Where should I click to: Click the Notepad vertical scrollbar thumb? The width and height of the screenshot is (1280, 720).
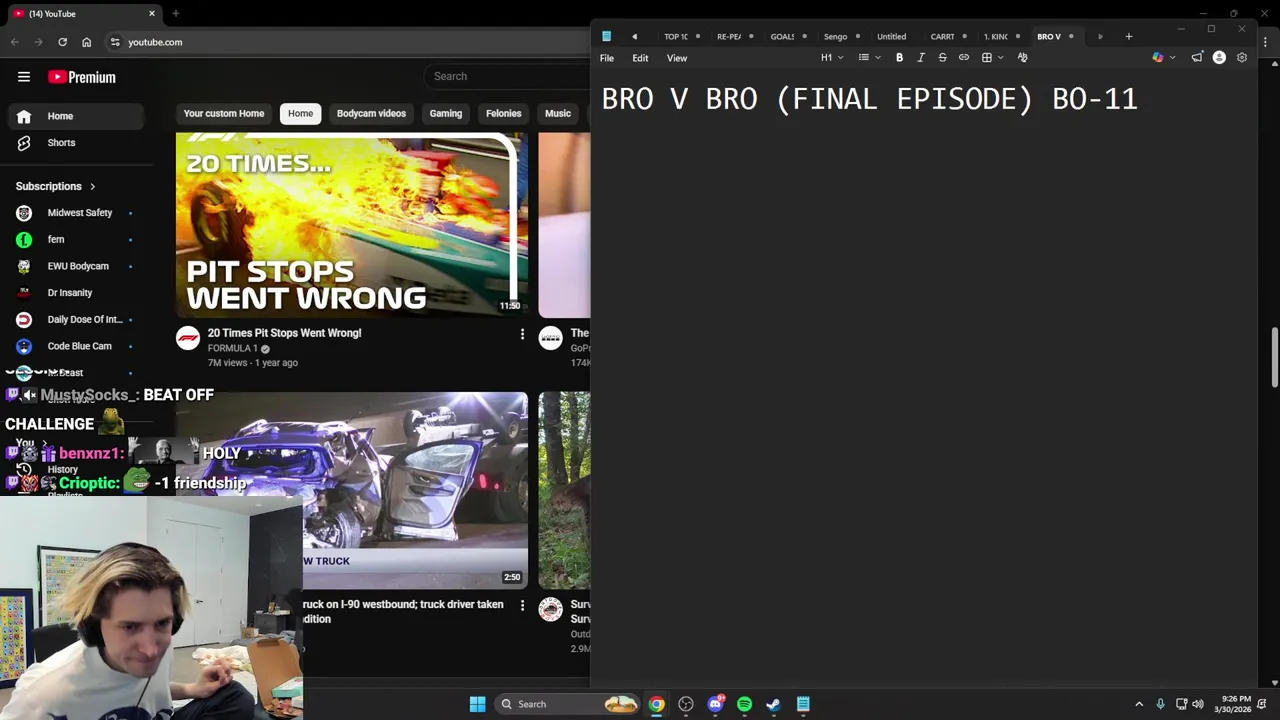click(1274, 357)
